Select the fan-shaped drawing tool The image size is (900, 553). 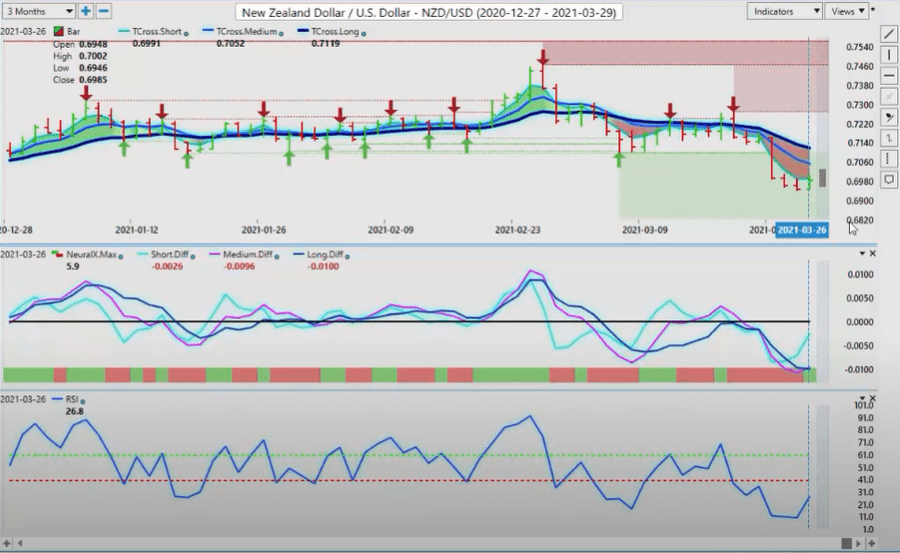889,117
